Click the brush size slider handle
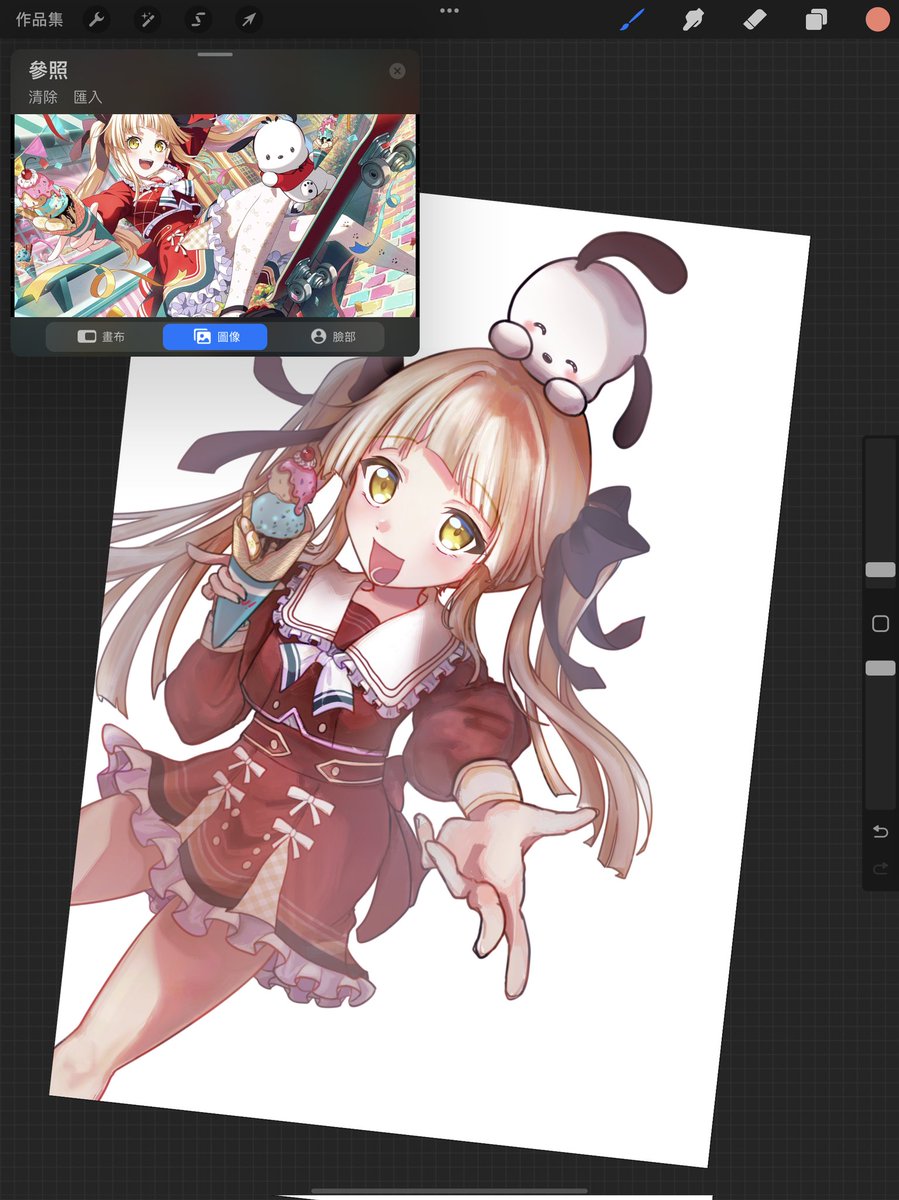Viewport: 899px width, 1200px height. click(x=880, y=569)
